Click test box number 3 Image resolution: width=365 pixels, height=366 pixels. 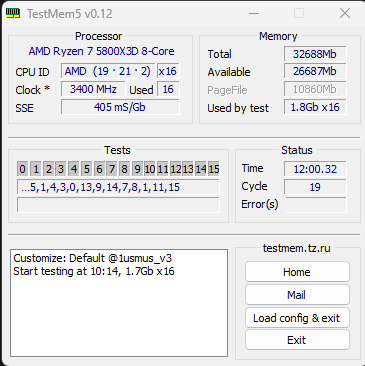point(61,169)
